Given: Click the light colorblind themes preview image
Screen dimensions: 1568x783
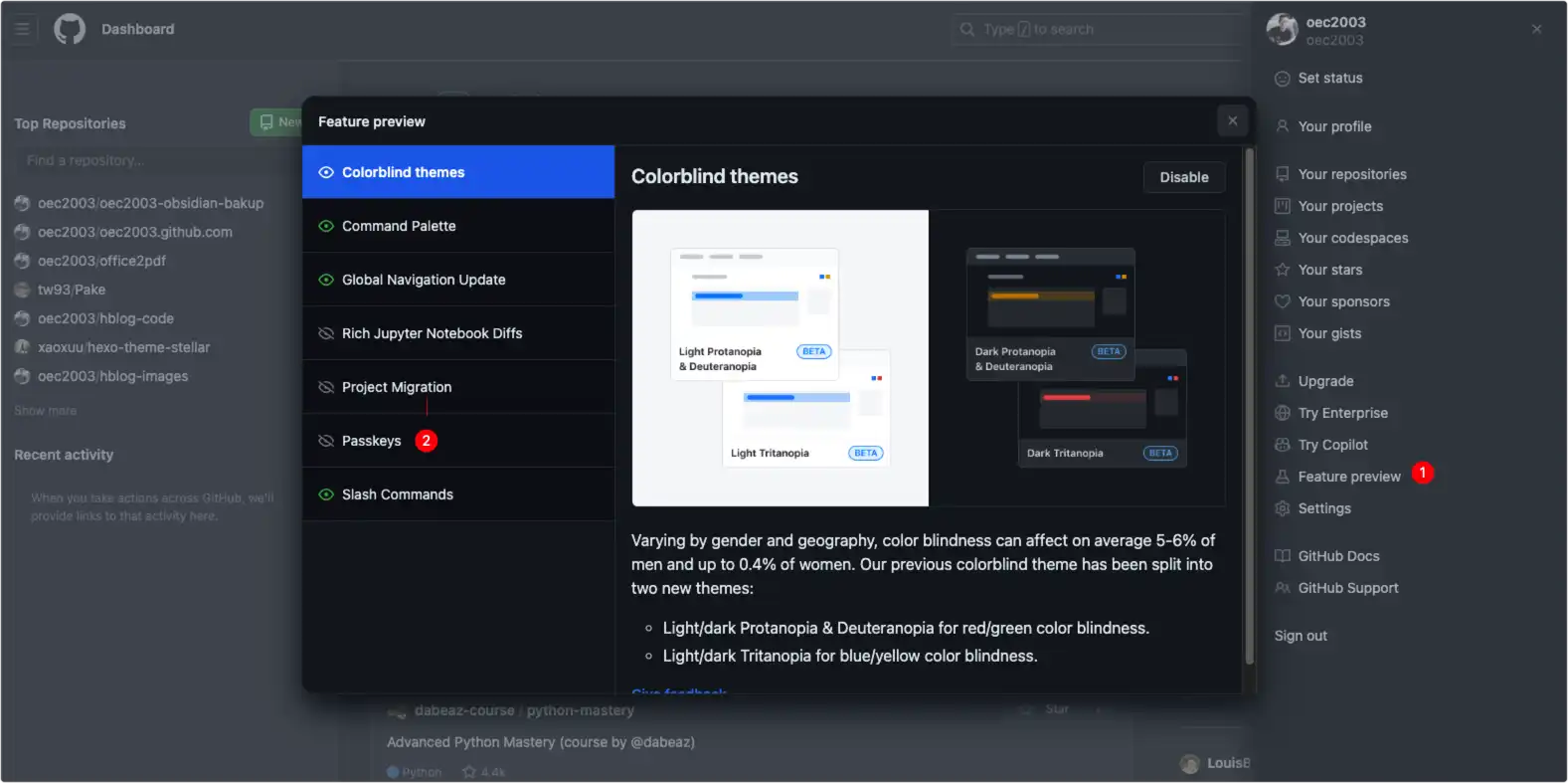Looking at the screenshot, I should pyautogui.click(x=781, y=358).
